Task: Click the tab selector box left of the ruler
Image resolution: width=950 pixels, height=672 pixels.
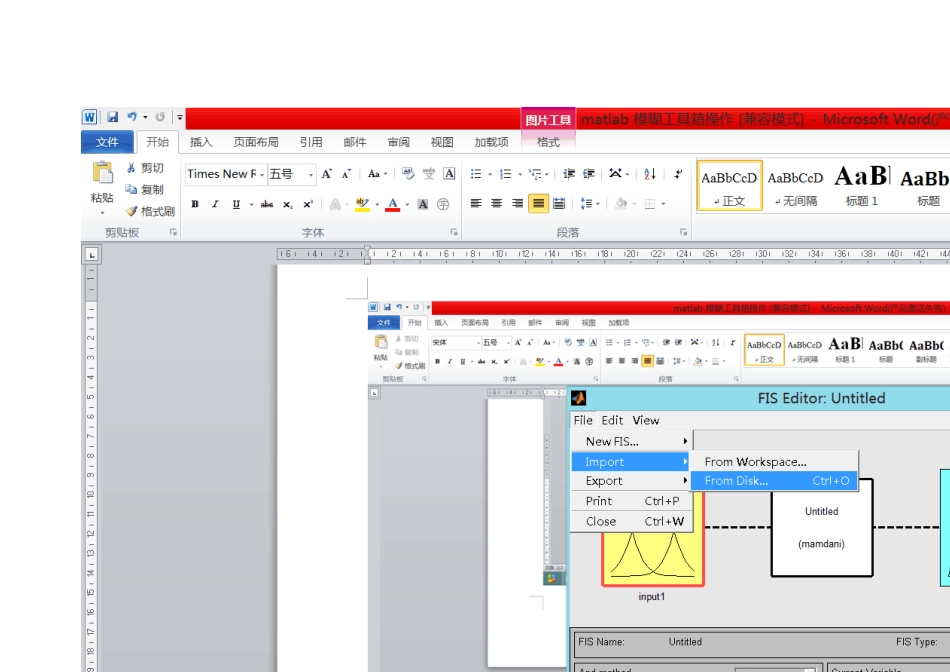Action: 90,255
